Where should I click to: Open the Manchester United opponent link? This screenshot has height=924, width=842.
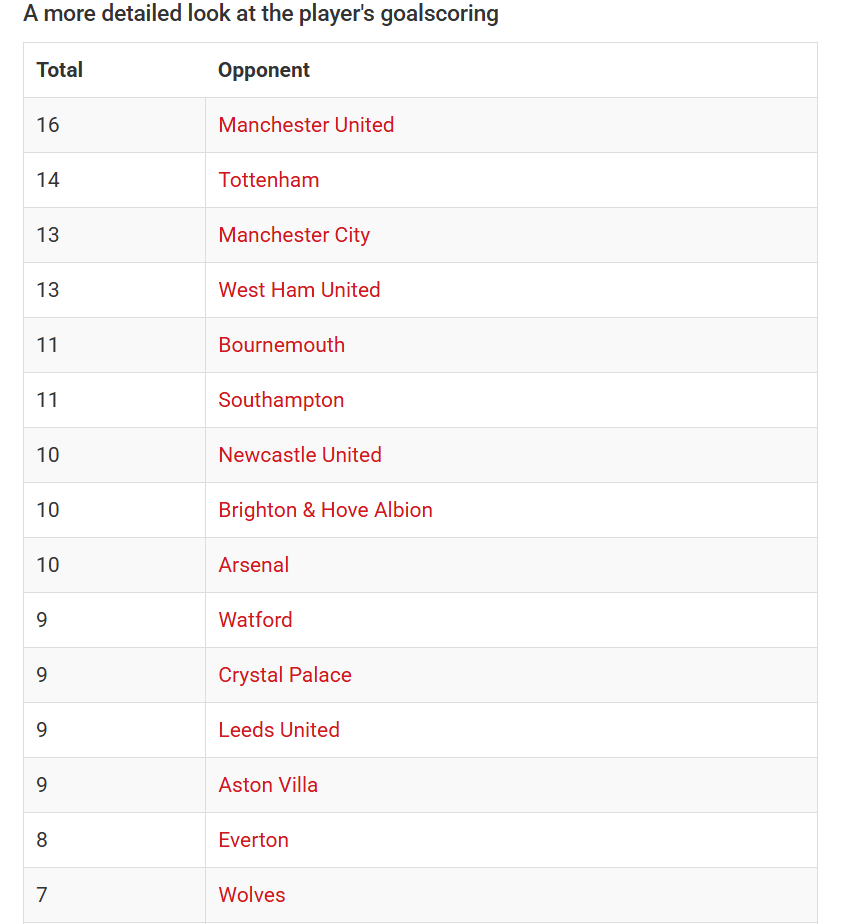tap(306, 125)
